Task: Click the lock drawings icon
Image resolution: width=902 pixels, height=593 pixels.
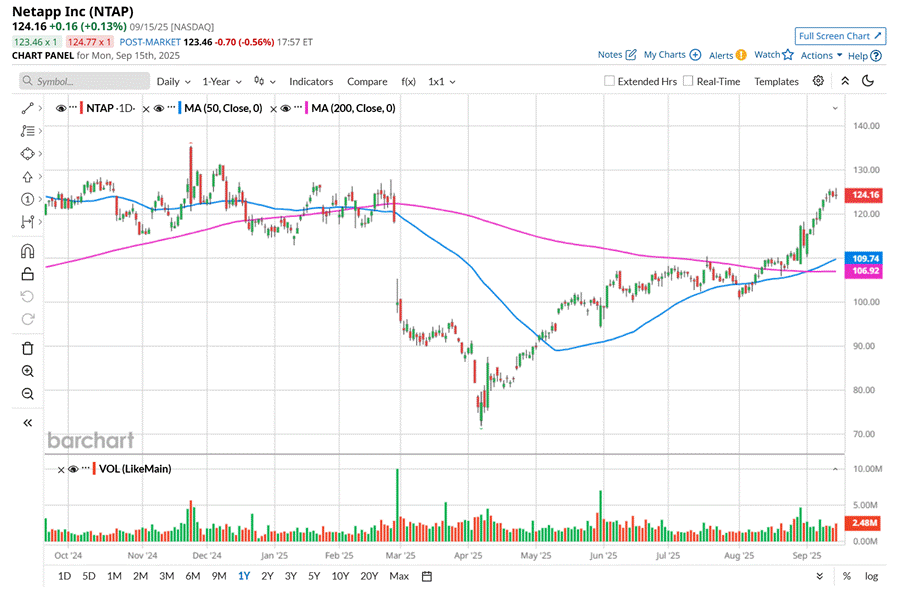Action: coord(27,274)
